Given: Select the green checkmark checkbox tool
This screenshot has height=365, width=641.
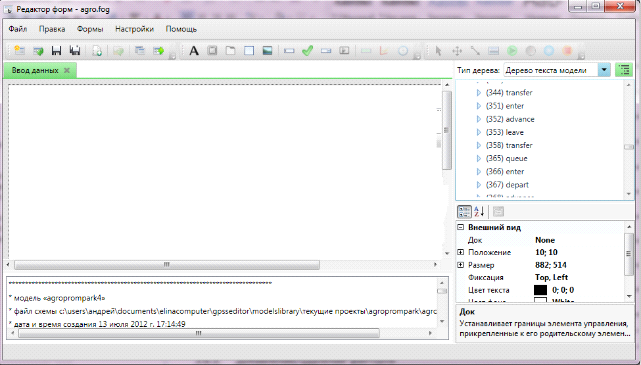Looking at the screenshot, I should point(307,51).
